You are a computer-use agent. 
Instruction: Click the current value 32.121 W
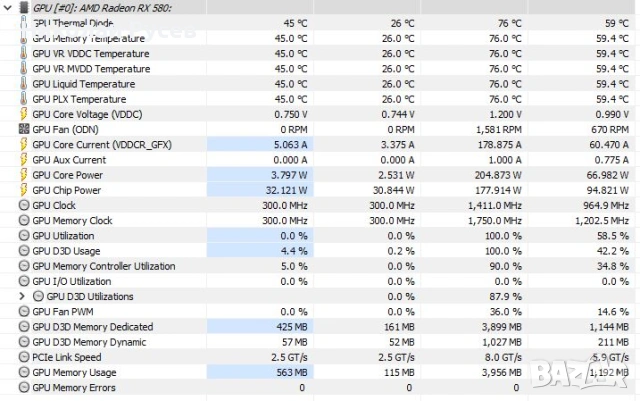pyautogui.click(x=287, y=190)
